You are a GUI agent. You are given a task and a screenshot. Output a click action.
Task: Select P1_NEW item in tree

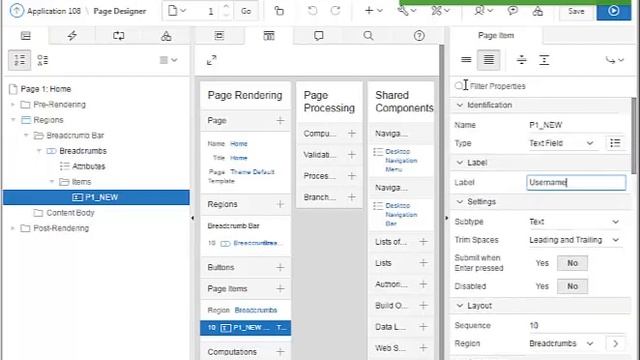(x=96, y=197)
